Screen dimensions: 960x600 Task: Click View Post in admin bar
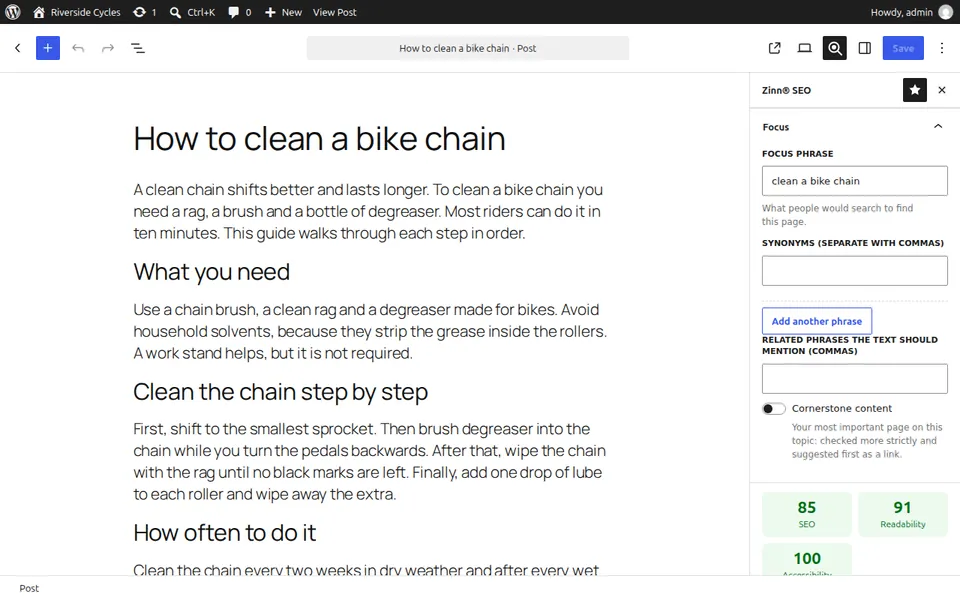tap(334, 12)
